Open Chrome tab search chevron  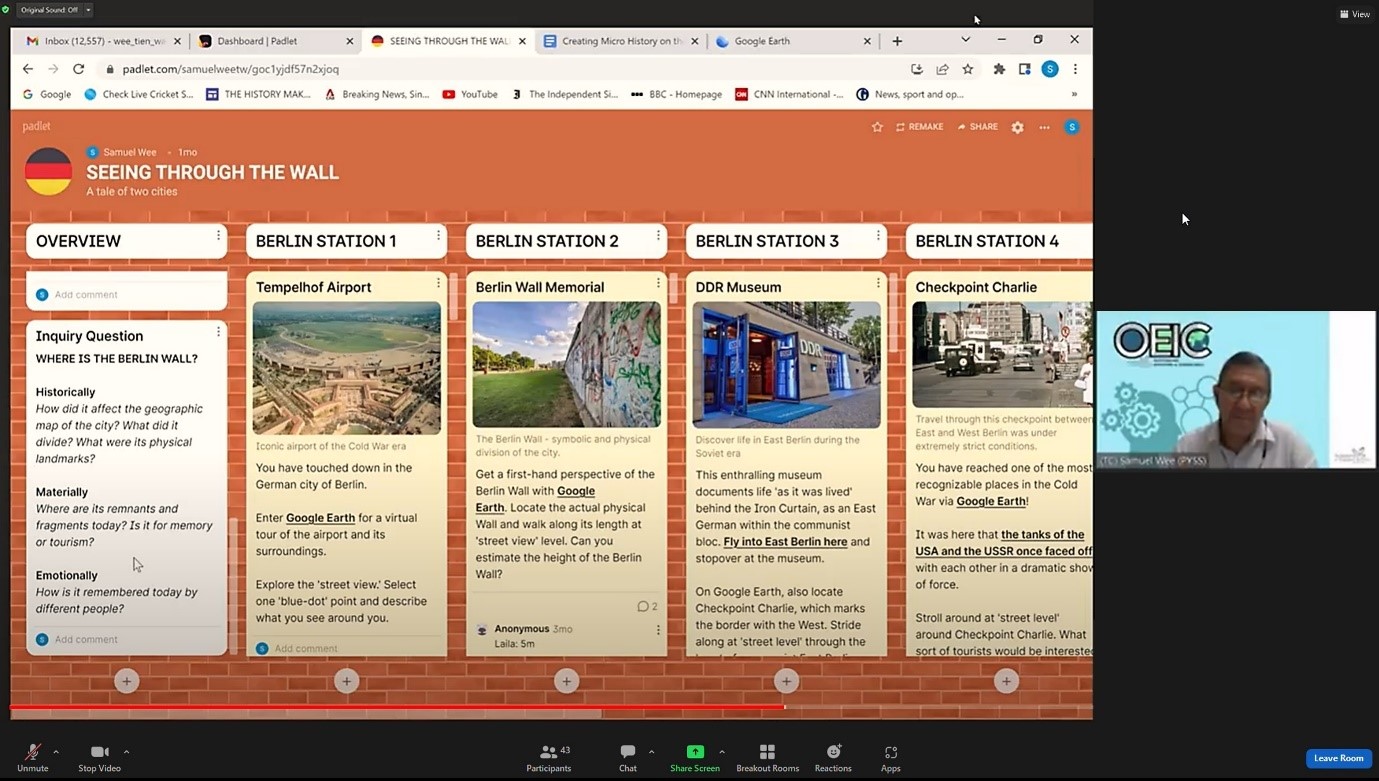pyautogui.click(x=965, y=40)
